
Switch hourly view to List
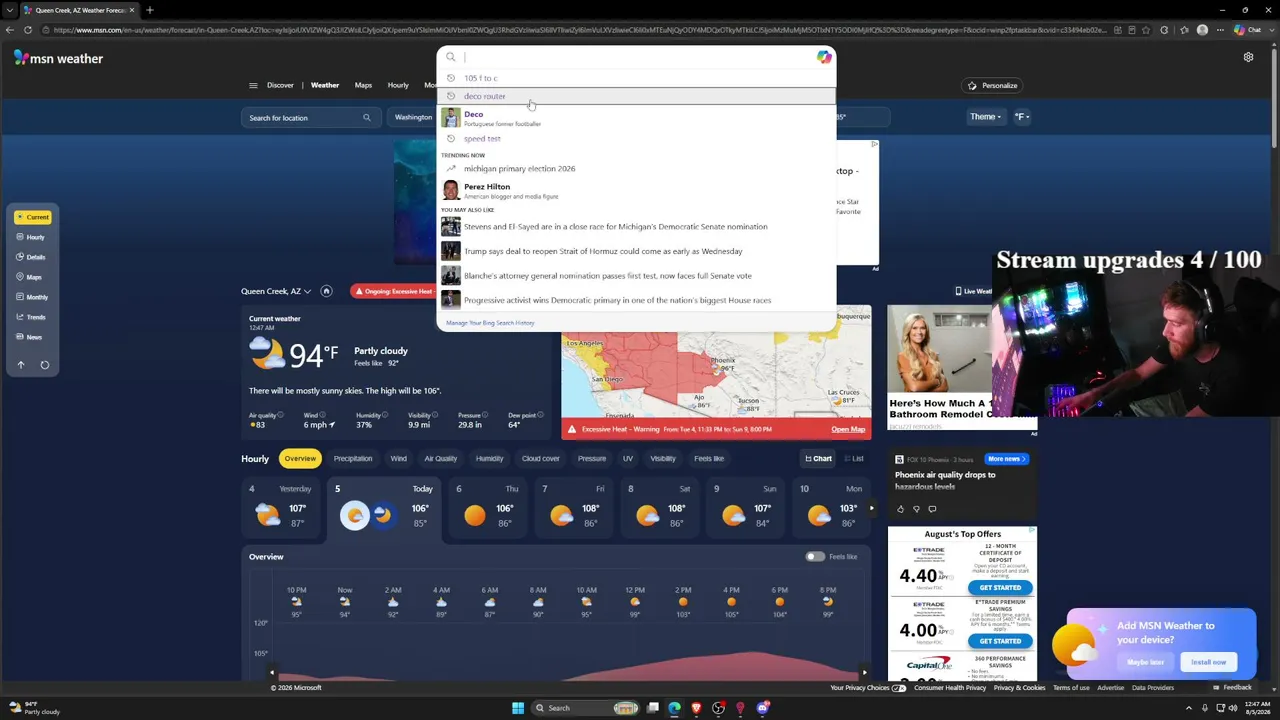(853, 459)
